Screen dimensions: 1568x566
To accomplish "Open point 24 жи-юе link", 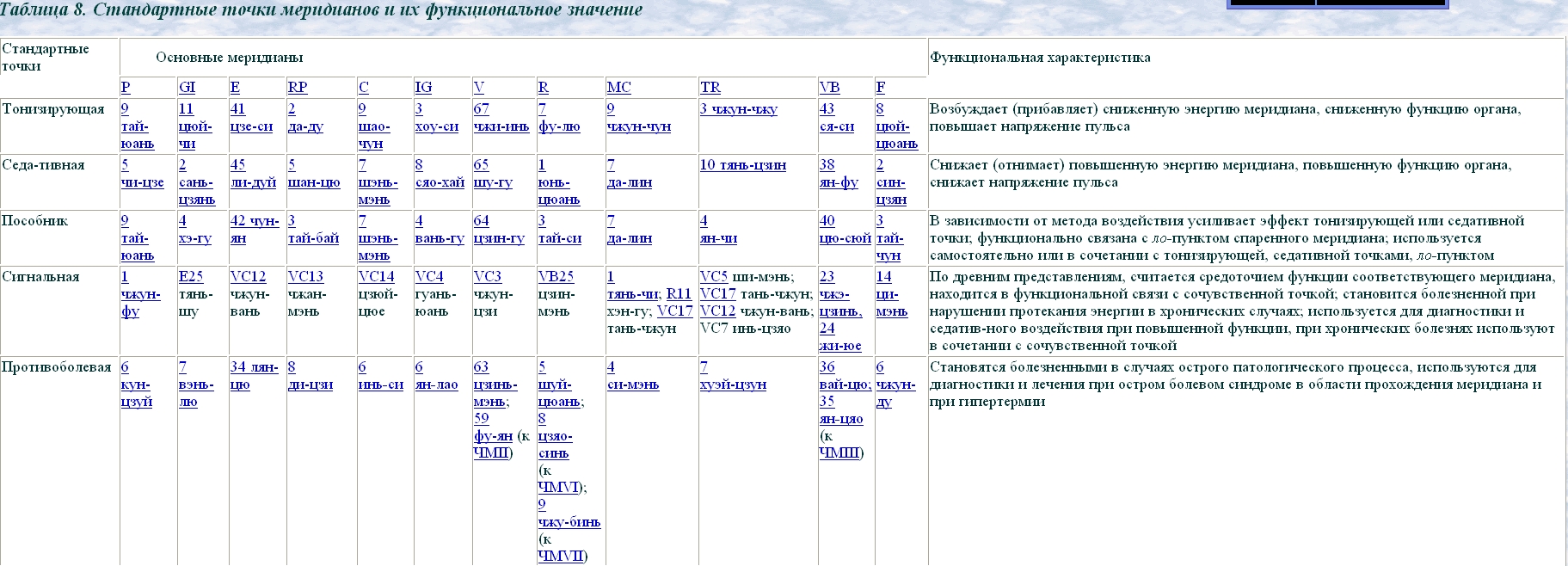I will click(x=840, y=337).
